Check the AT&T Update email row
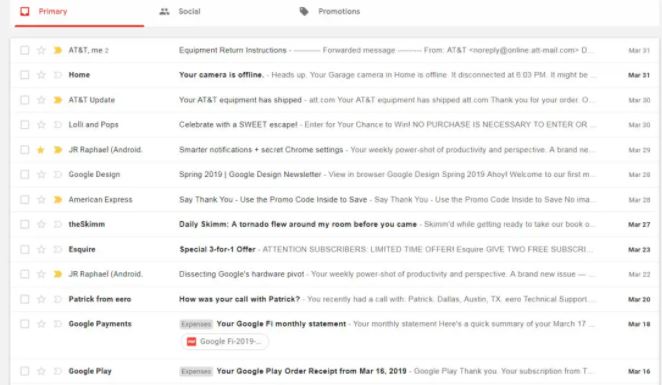The height and width of the screenshot is (385, 662). point(25,100)
